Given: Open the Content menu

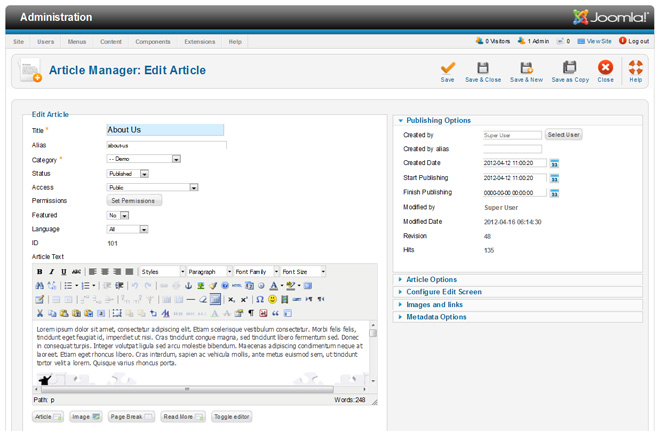Looking at the screenshot, I should pyautogui.click(x=110, y=42).
